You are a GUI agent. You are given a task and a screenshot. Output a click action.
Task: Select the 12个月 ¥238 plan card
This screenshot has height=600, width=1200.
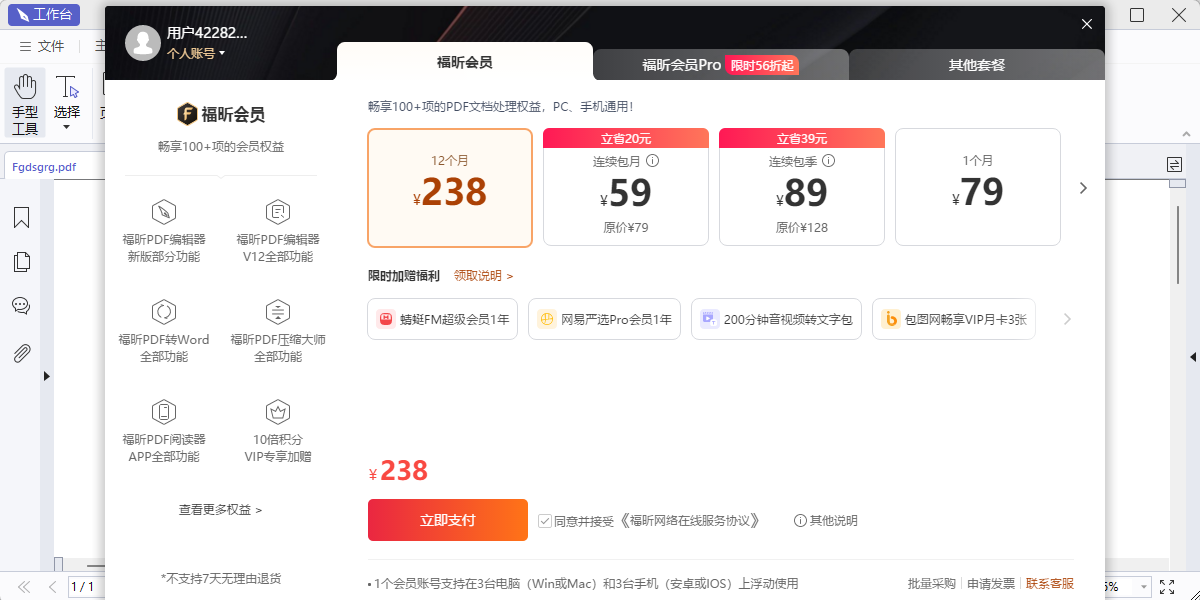tap(449, 187)
